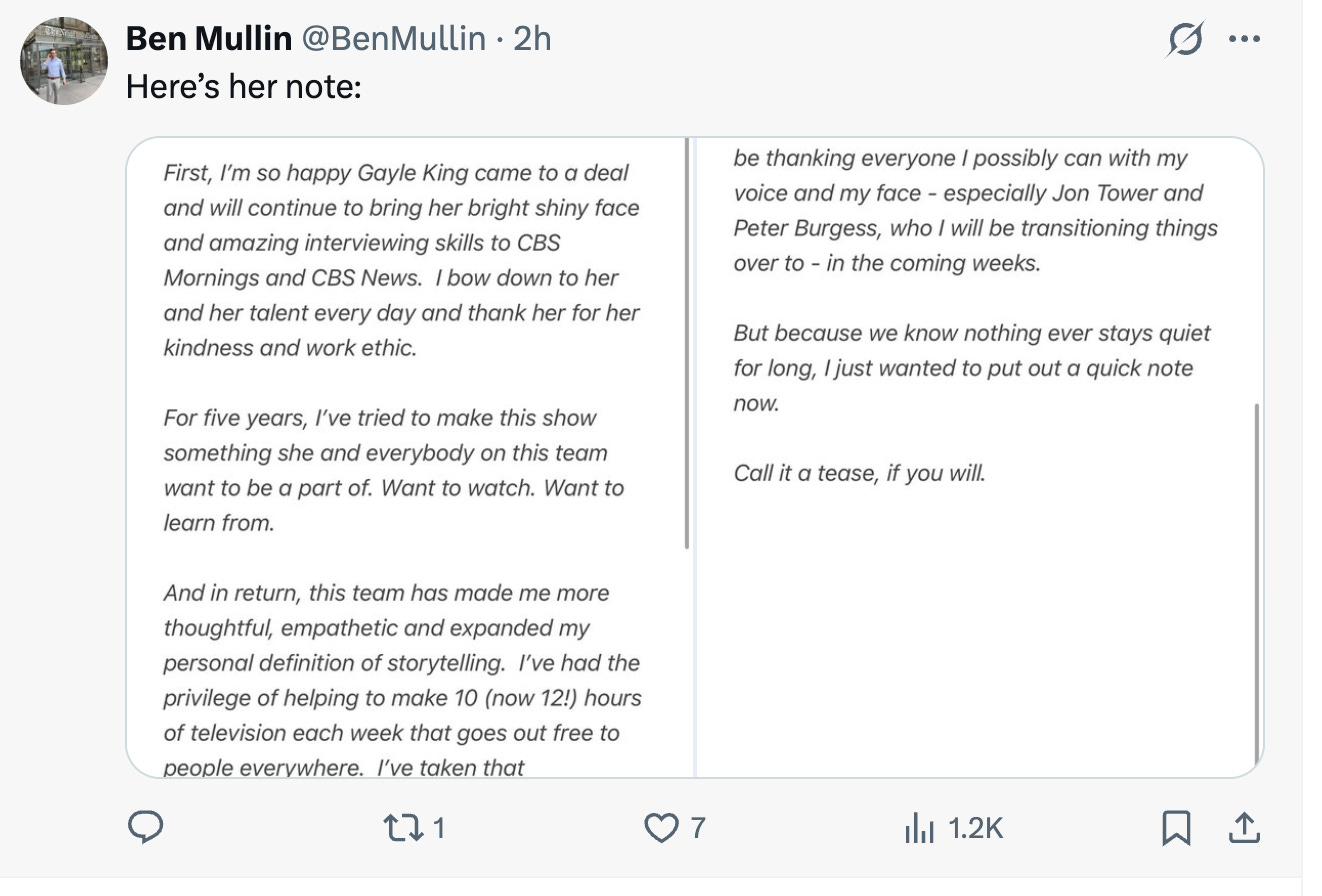Click the repost count number 1

coord(438,828)
